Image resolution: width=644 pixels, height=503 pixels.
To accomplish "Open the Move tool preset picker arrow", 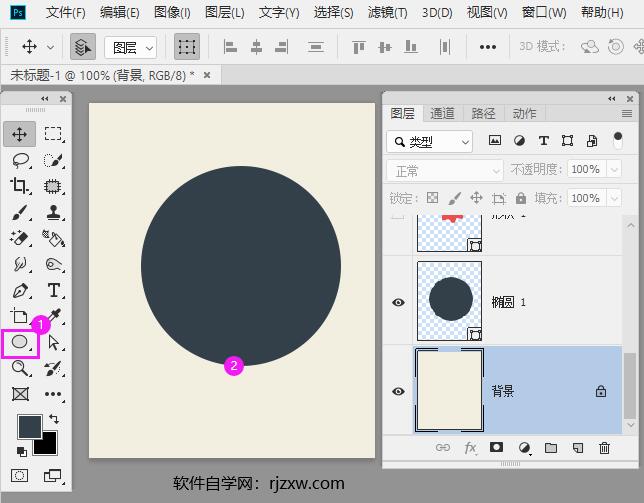I will click(x=50, y=47).
